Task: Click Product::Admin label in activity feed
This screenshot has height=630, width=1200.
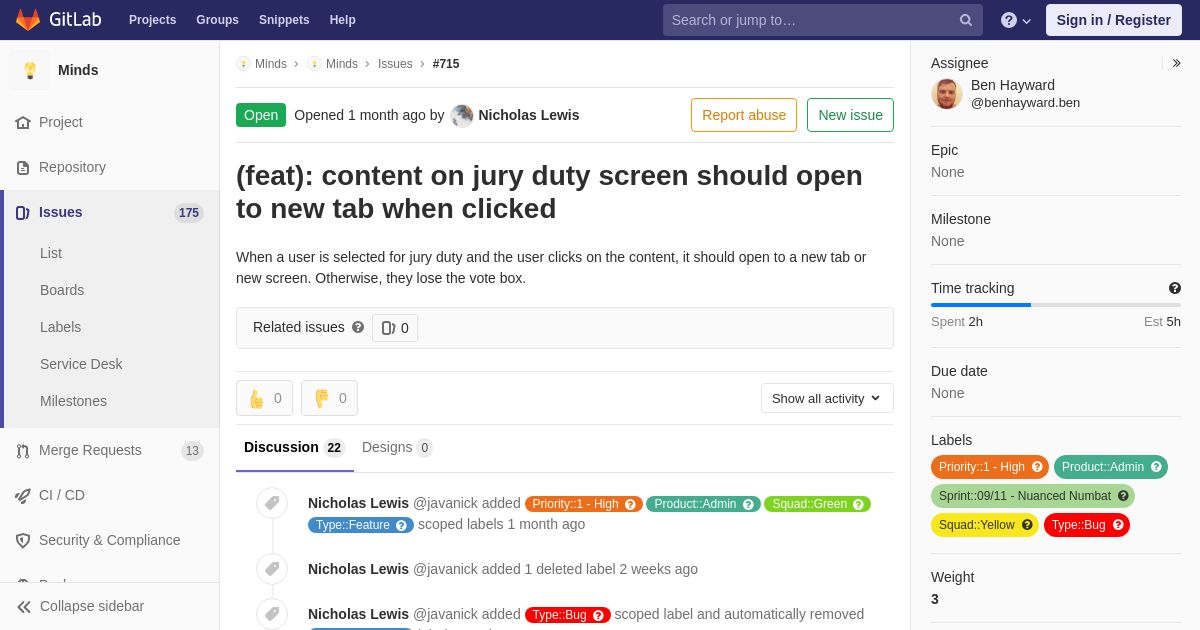Action: click(x=703, y=504)
